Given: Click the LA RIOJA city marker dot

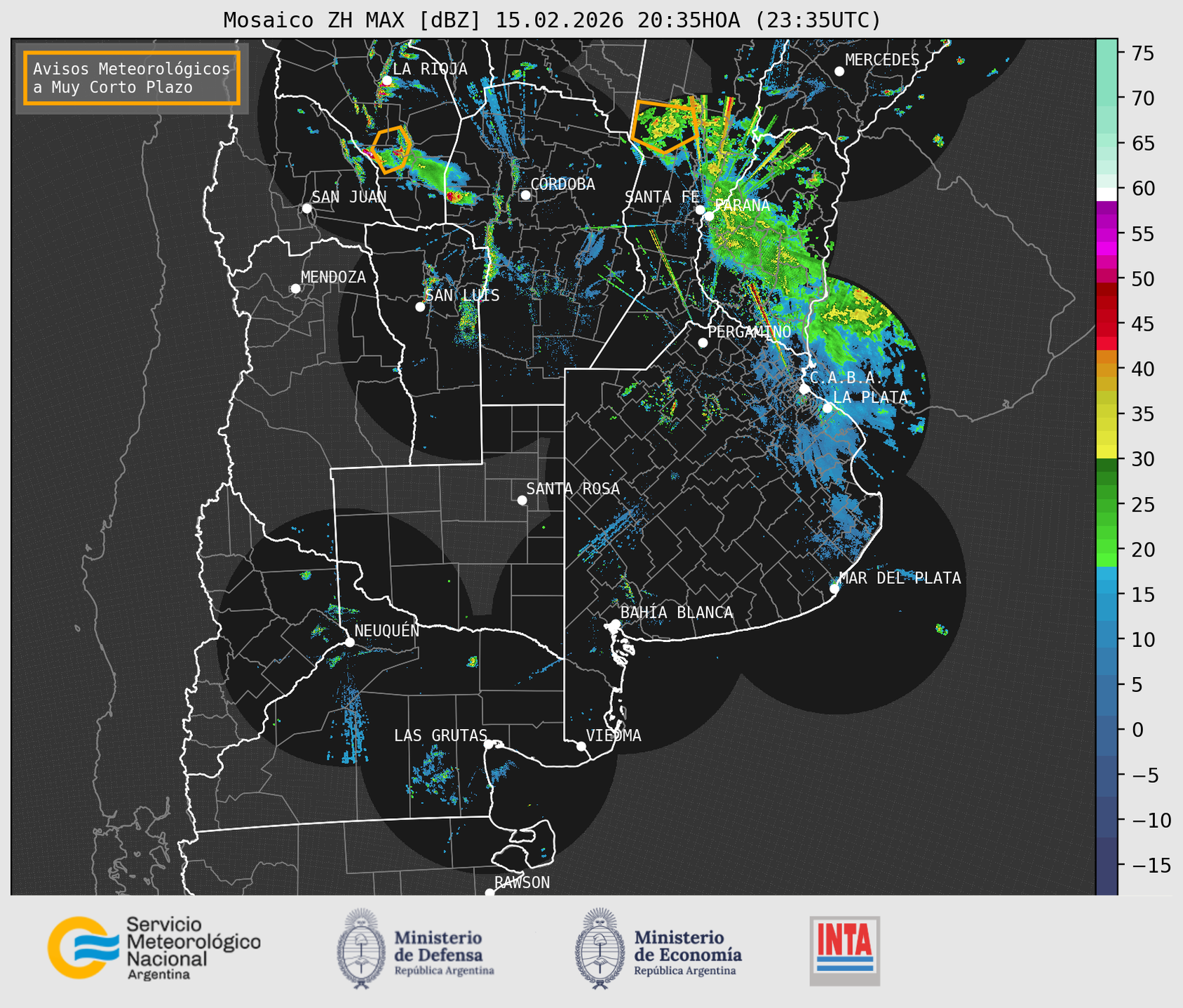Looking at the screenshot, I should [x=386, y=81].
